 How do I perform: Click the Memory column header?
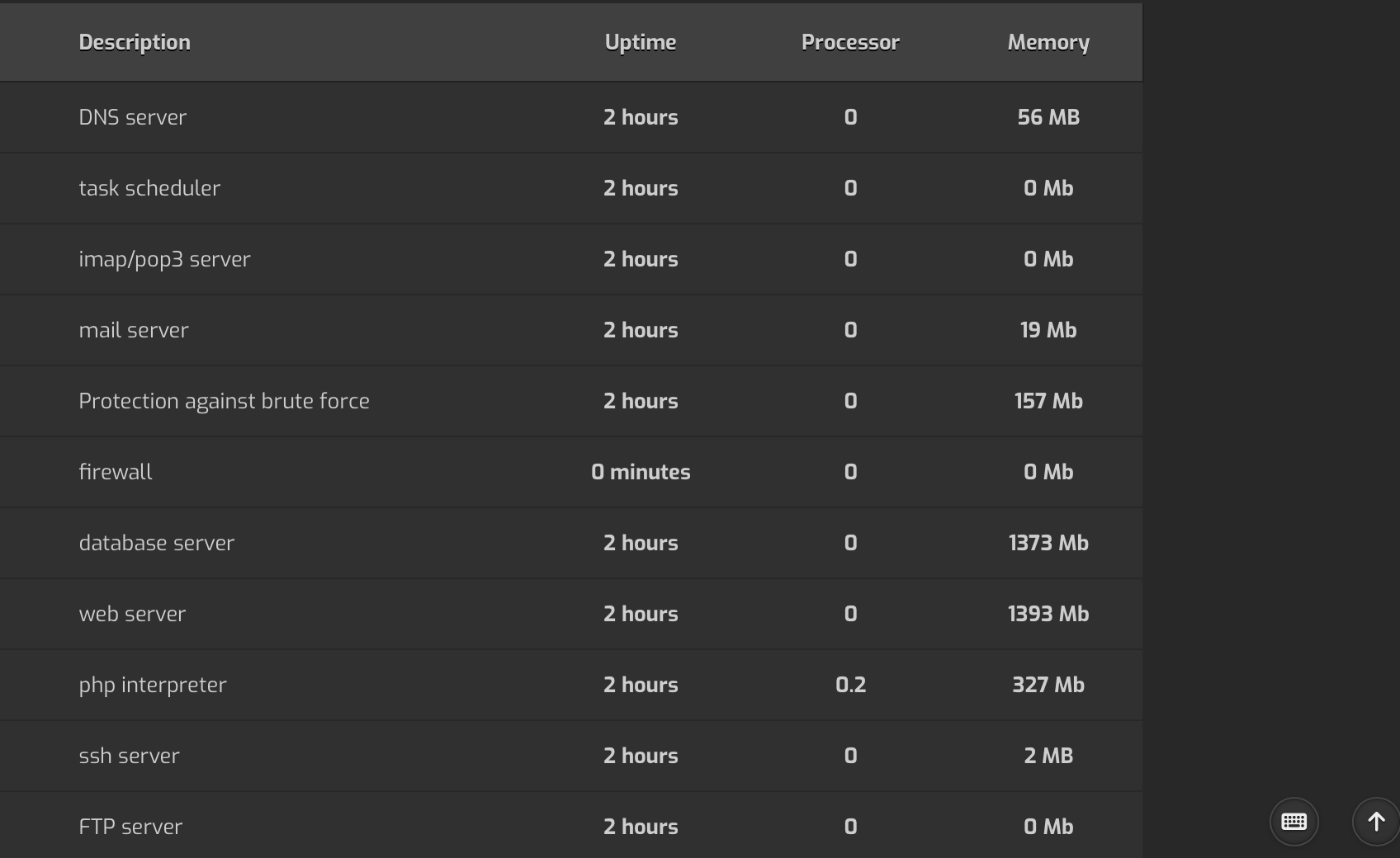click(x=1048, y=43)
